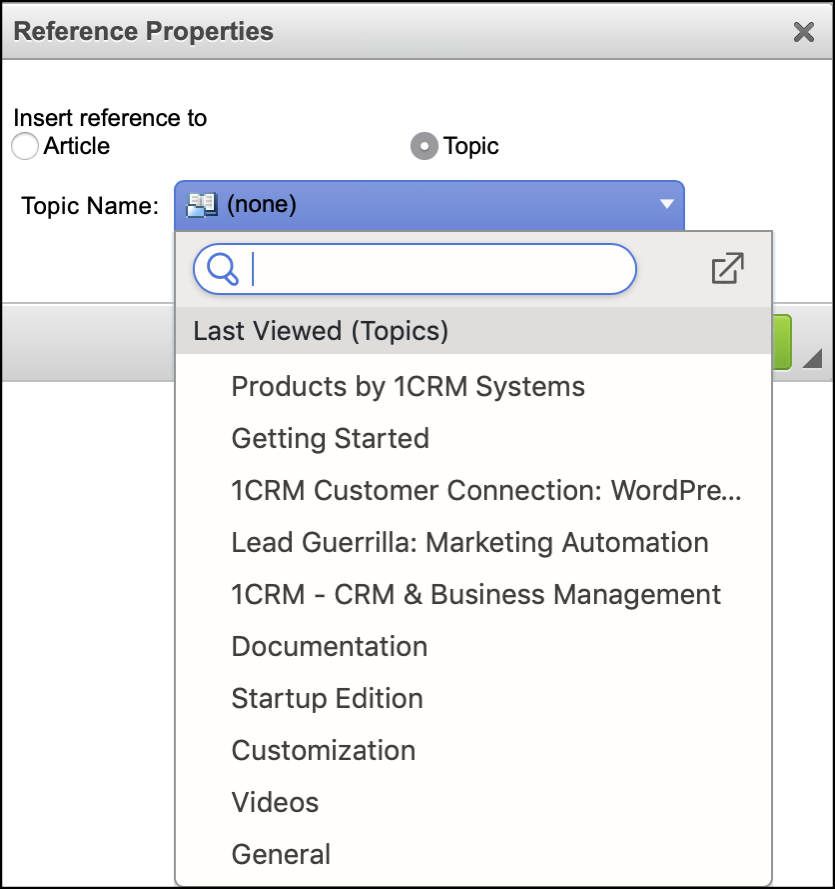
Task: Select the Article radio button
Action: 25,146
